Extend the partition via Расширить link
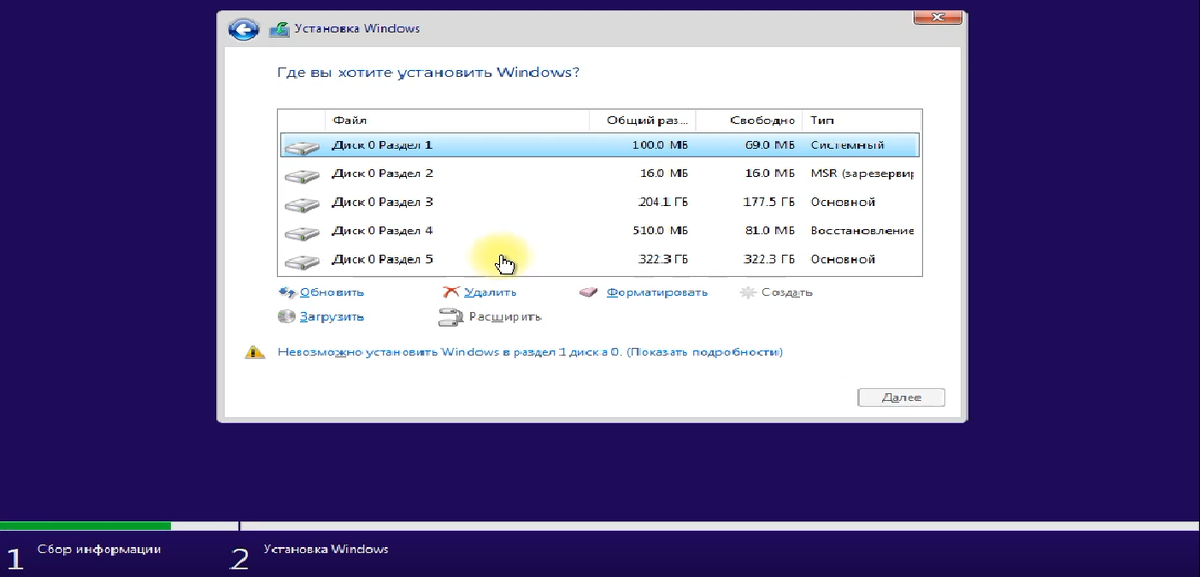Image resolution: width=1200 pixels, height=577 pixels. 505,317
